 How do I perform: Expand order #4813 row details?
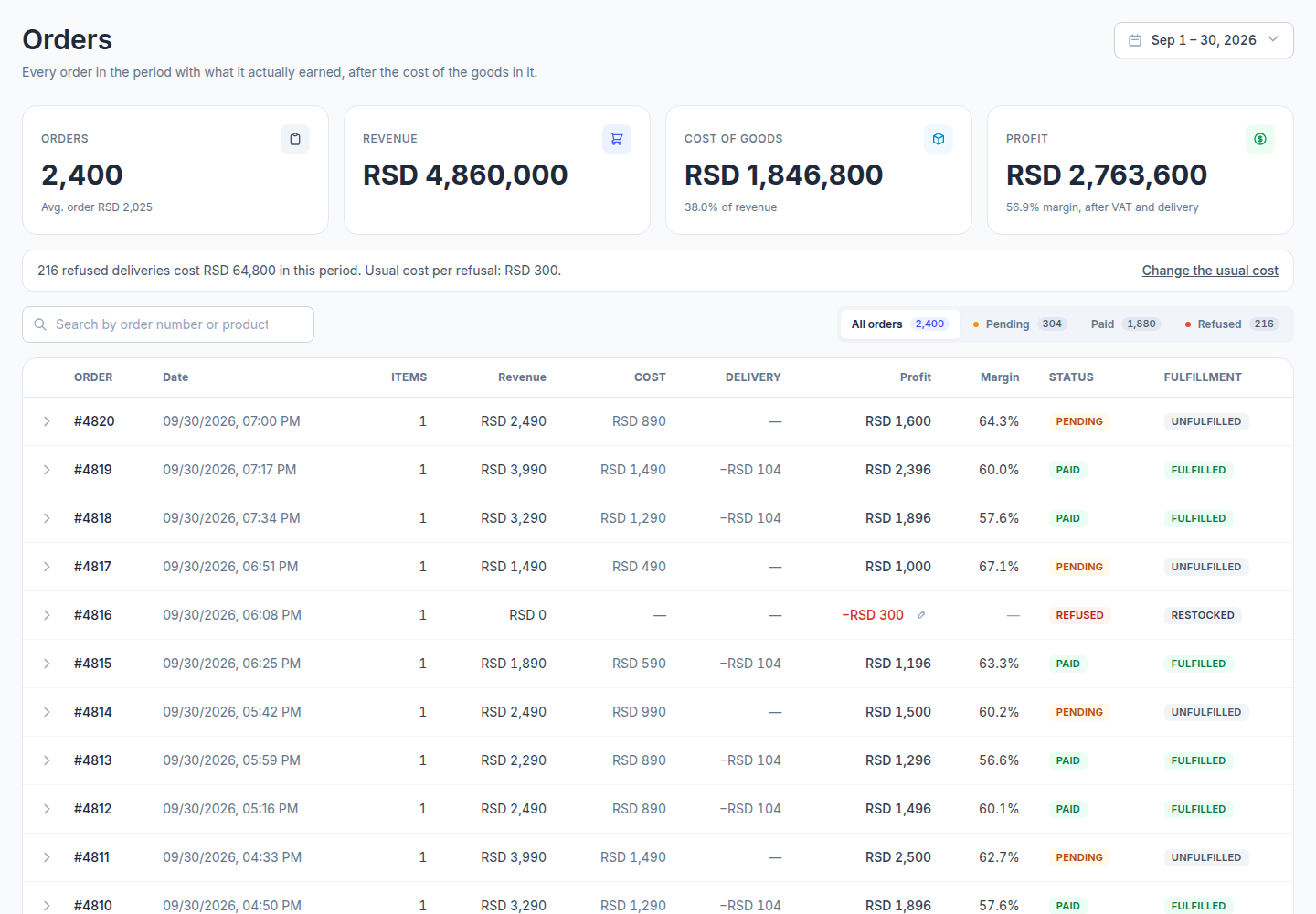[47, 760]
